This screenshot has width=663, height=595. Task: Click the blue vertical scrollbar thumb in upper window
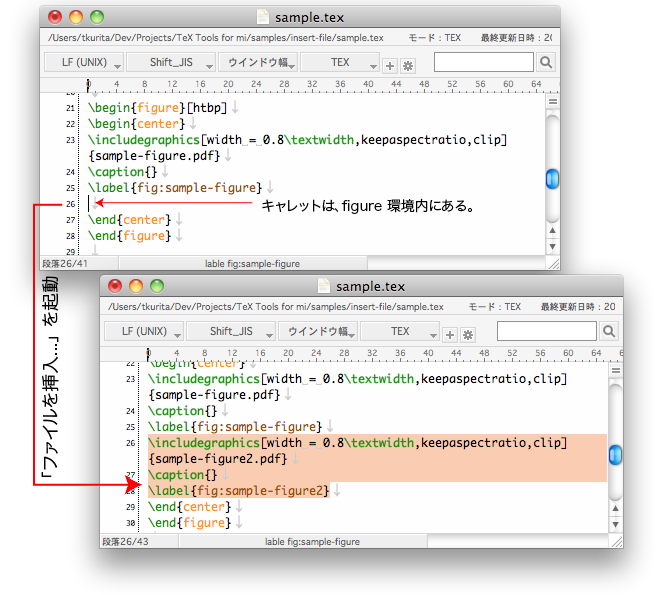[x=551, y=179]
